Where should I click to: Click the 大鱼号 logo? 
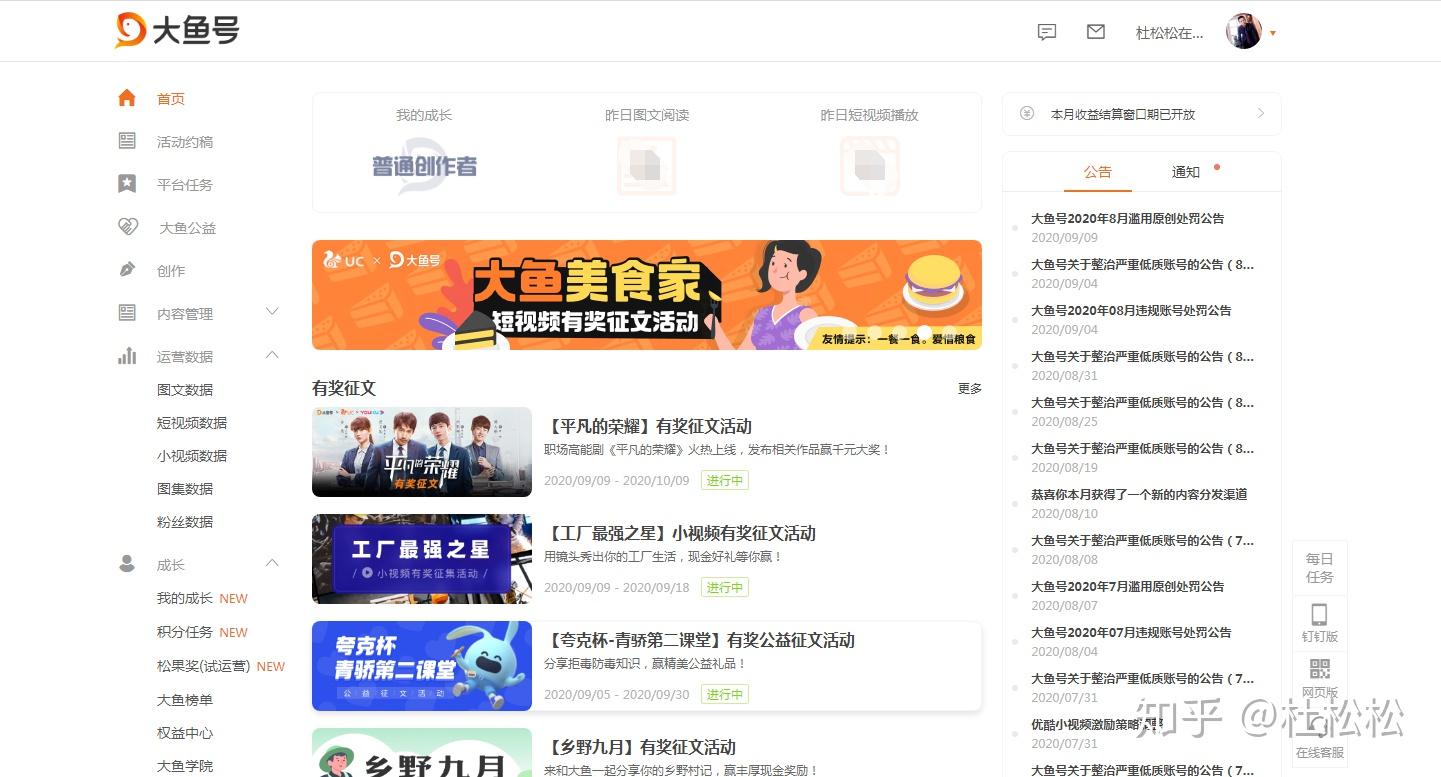177,30
